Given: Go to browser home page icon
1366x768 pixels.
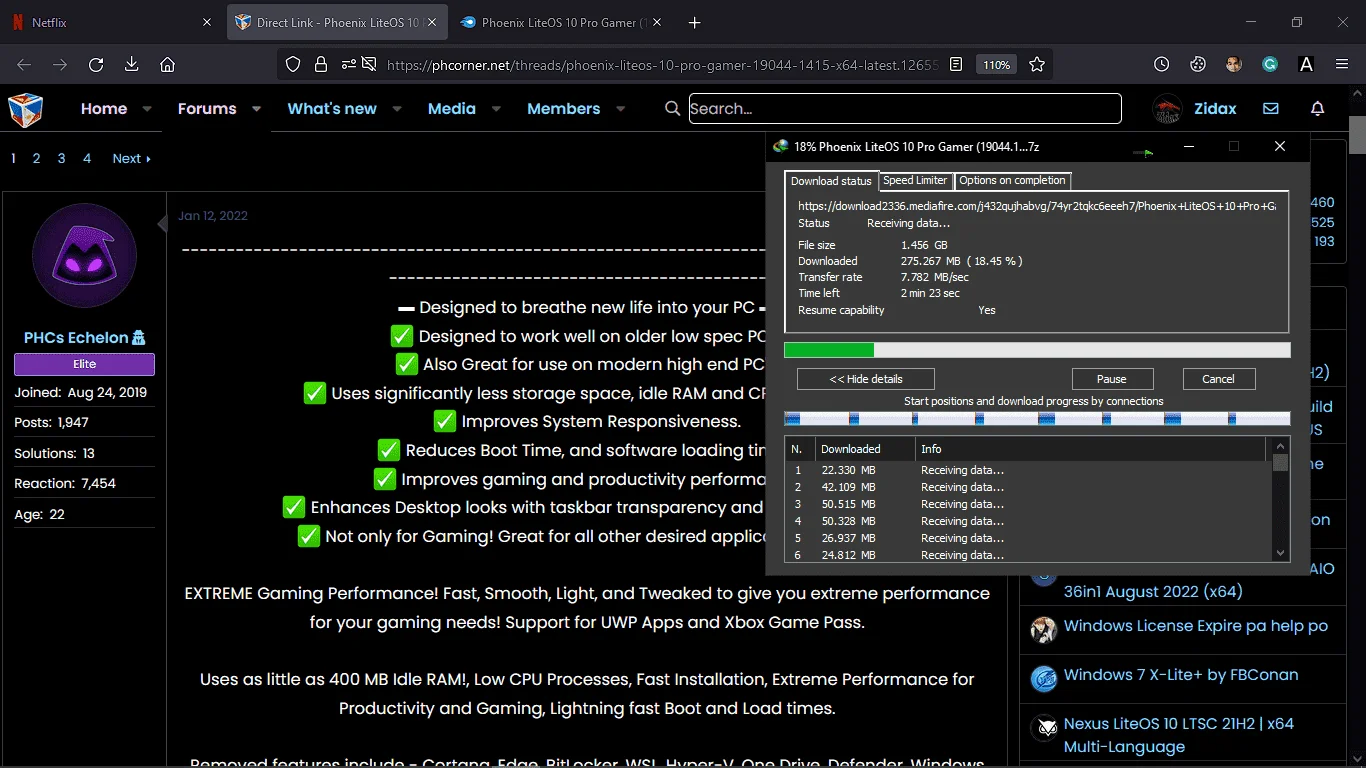Looking at the screenshot, I should (168, 64).
